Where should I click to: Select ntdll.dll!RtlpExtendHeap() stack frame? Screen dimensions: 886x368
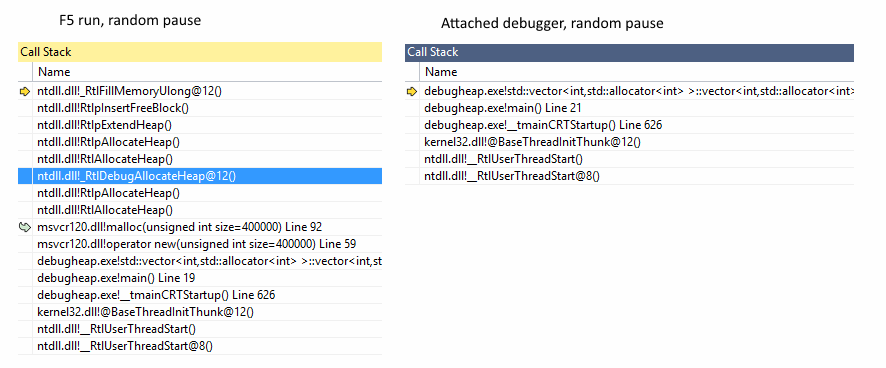[x=200, y=125]
